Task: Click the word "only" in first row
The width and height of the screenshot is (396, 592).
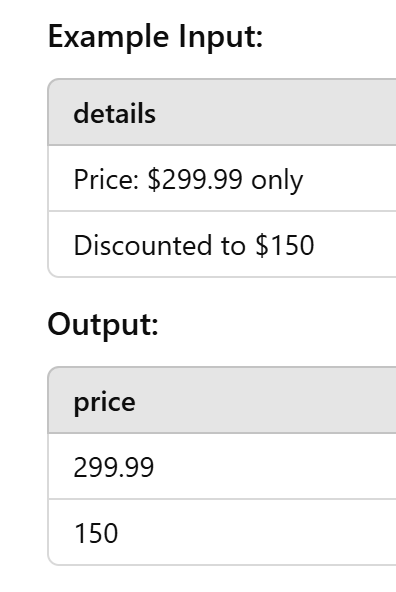Action: (x=277, y=180)
